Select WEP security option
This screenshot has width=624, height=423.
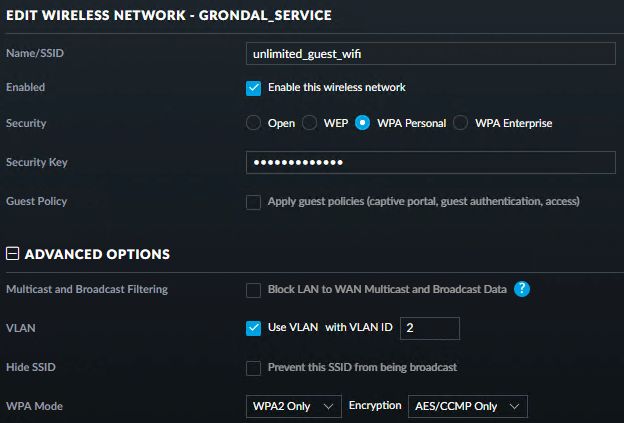(309, 123)
